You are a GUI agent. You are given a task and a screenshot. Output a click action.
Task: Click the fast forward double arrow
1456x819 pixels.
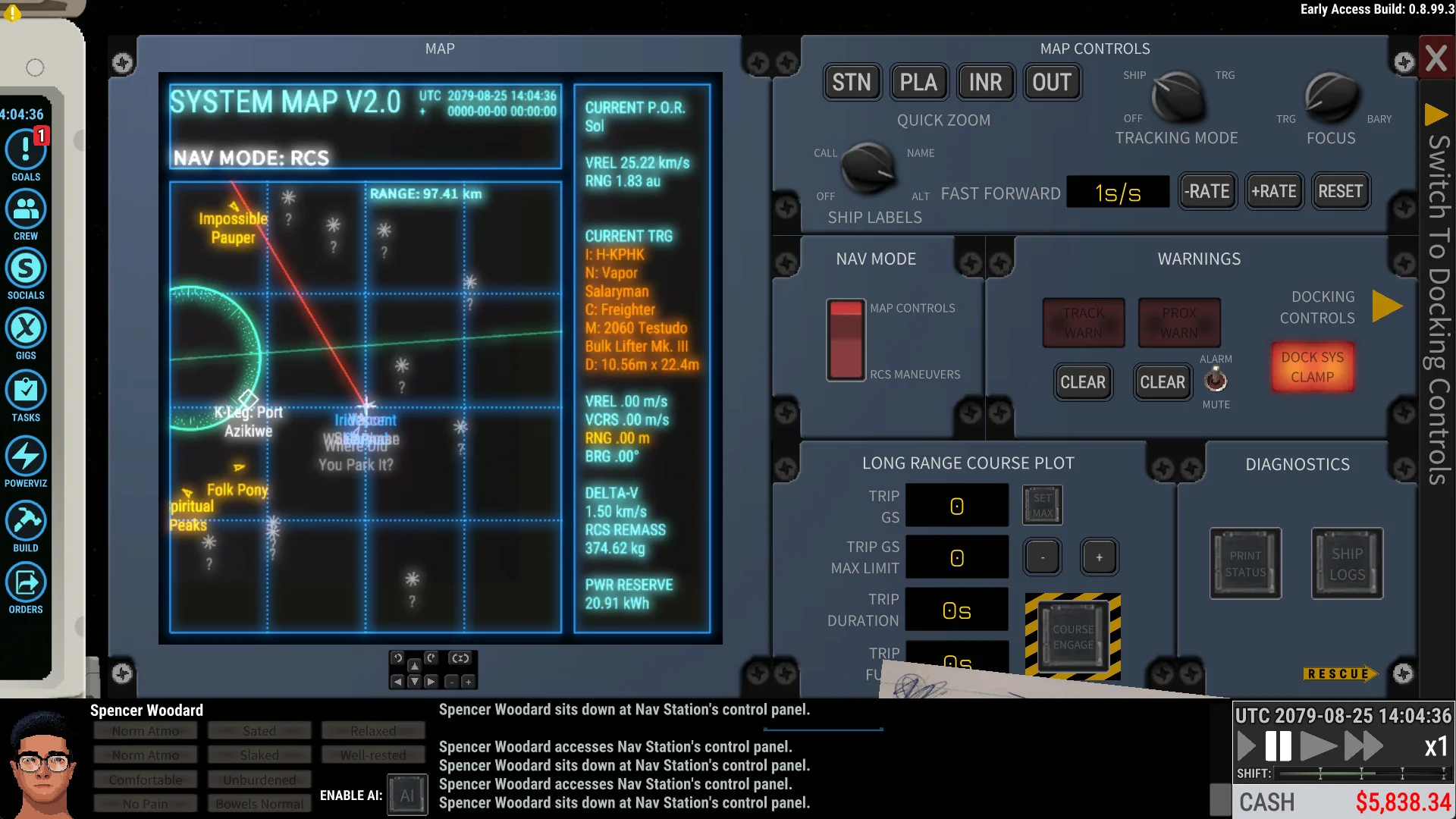point(1363,746)
